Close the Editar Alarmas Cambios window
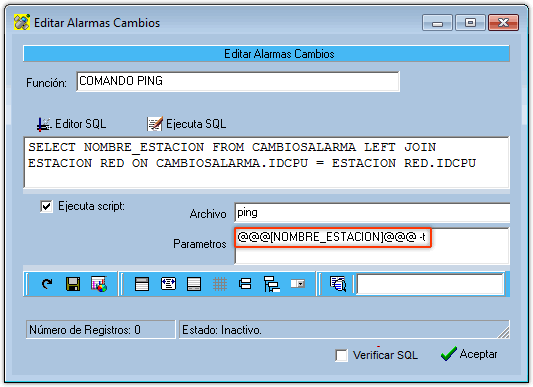This screenshot has width=533, height=387. click(503, 23)
